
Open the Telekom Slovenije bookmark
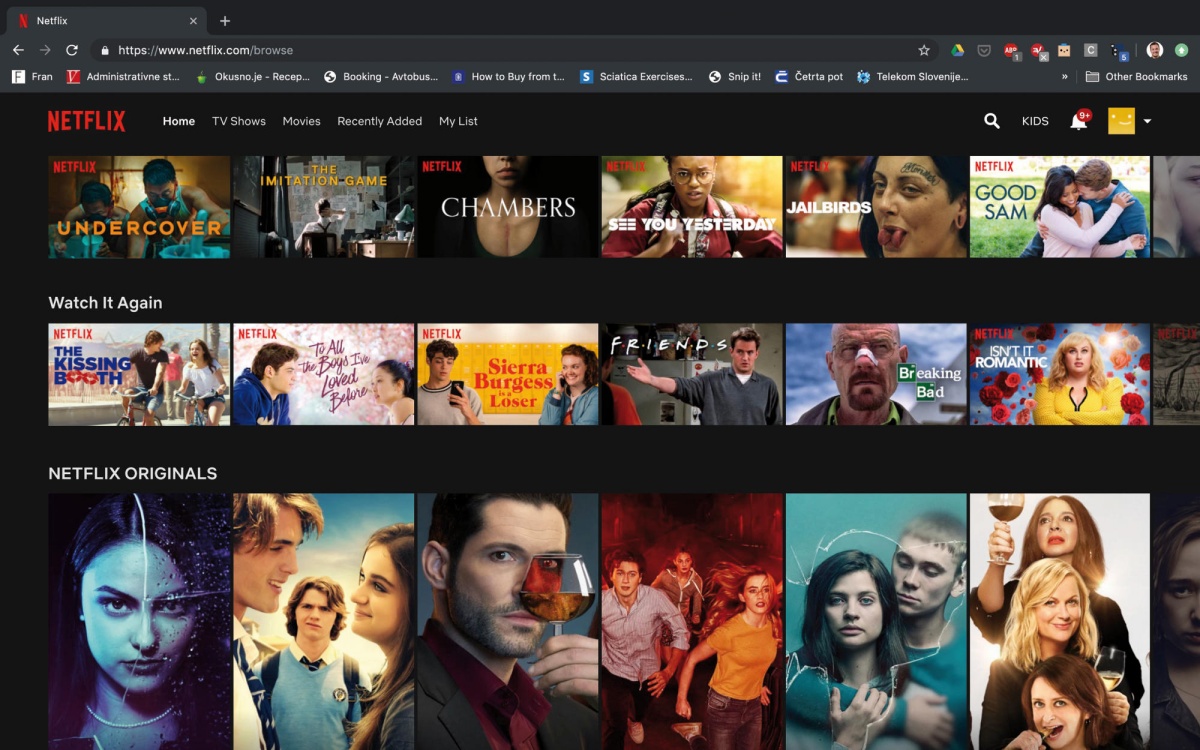click(913, 76)
